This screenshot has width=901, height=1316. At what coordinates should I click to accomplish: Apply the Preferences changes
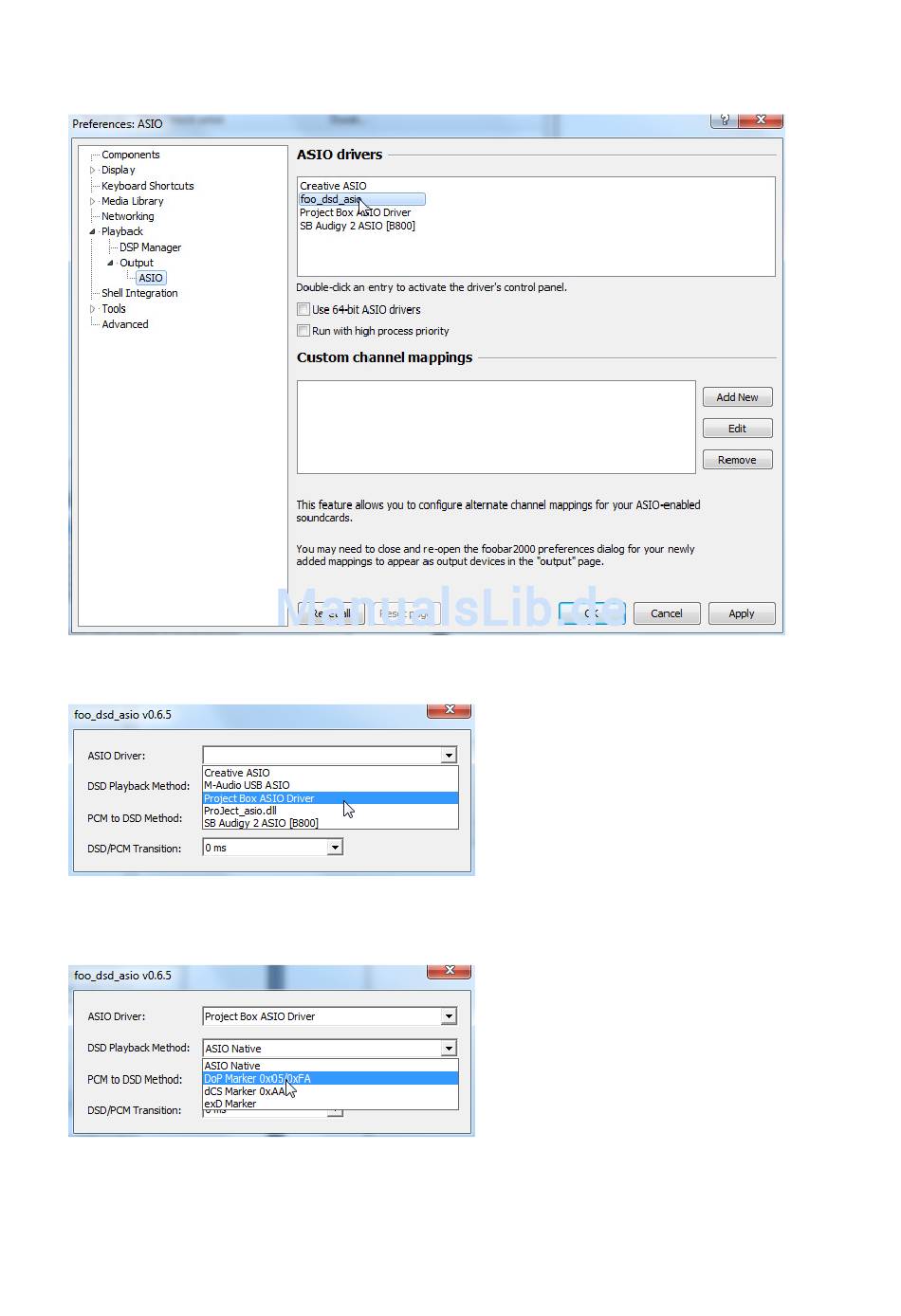742,613
